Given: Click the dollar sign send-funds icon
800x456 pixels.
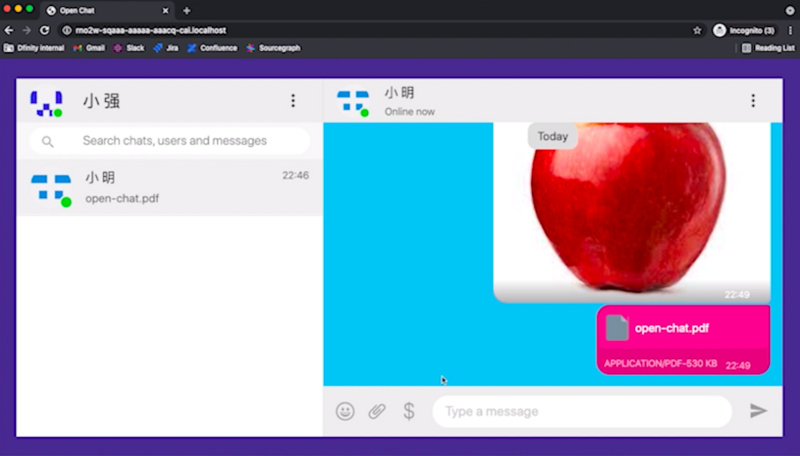Looking at the screenshot, I should point(408,411).
